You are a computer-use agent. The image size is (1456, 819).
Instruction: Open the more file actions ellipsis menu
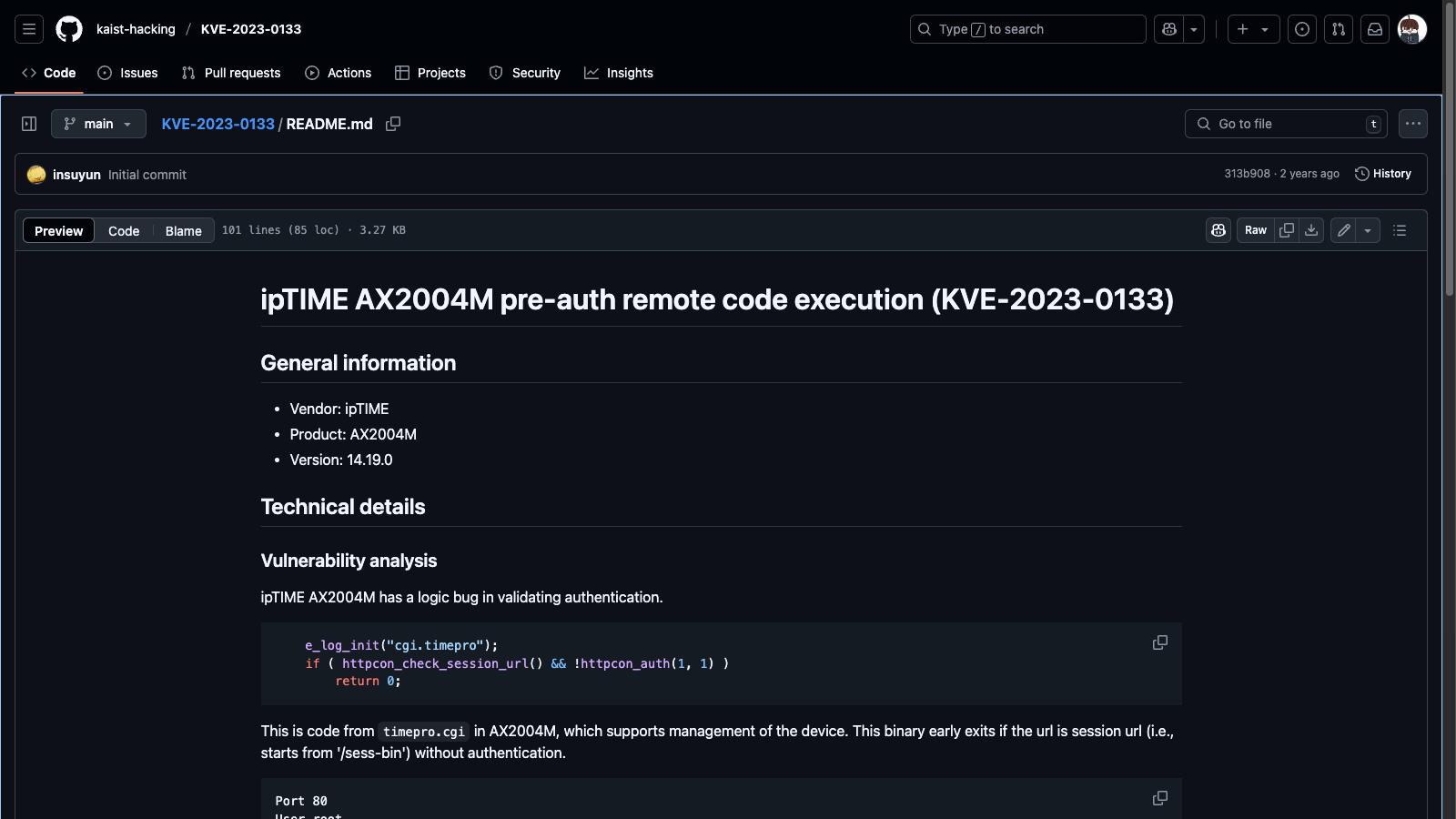pos(1413,124)
